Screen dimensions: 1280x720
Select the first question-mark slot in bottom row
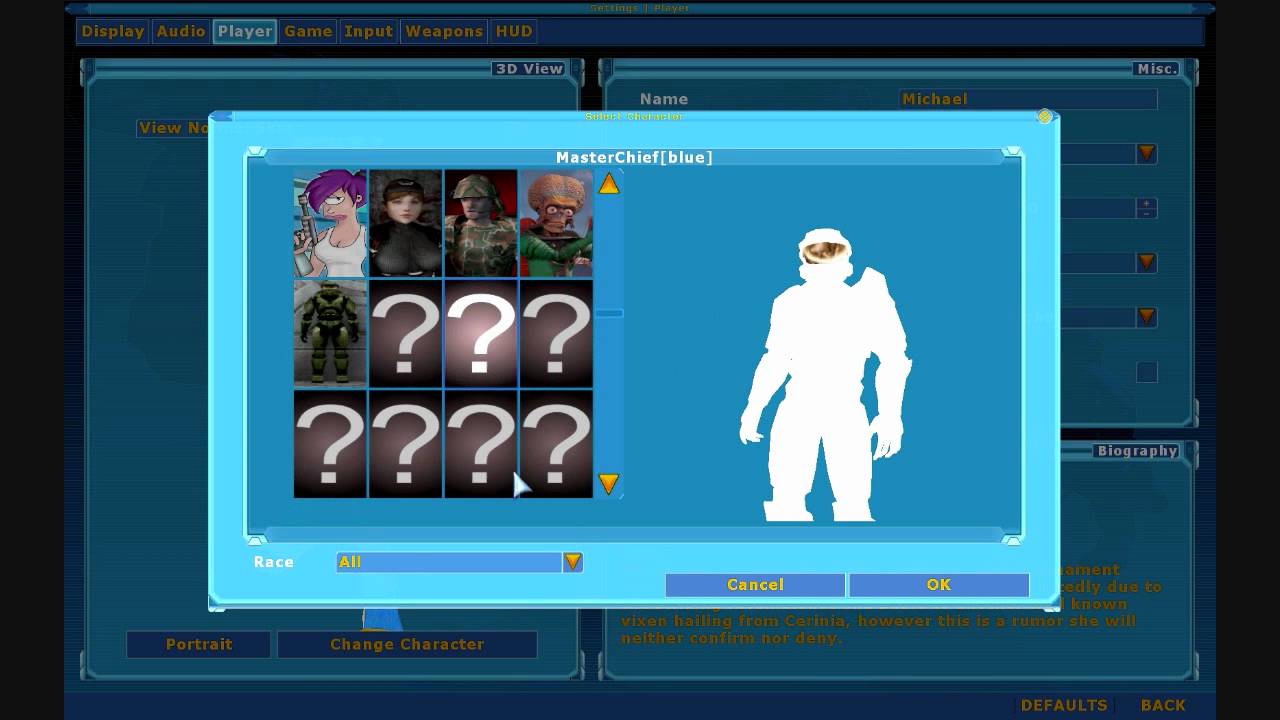pos(330,443)
